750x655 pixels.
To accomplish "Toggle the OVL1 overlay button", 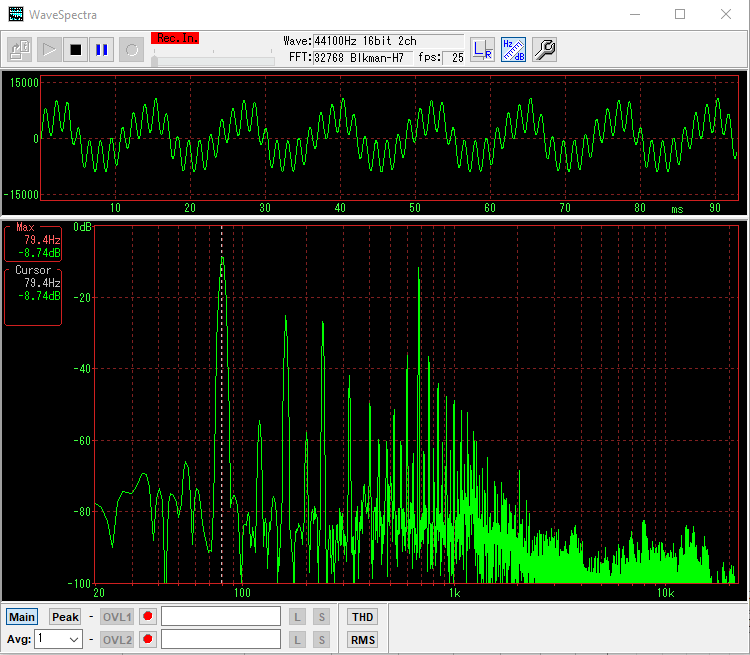I will pyautogui.click(x=117, y=617).
